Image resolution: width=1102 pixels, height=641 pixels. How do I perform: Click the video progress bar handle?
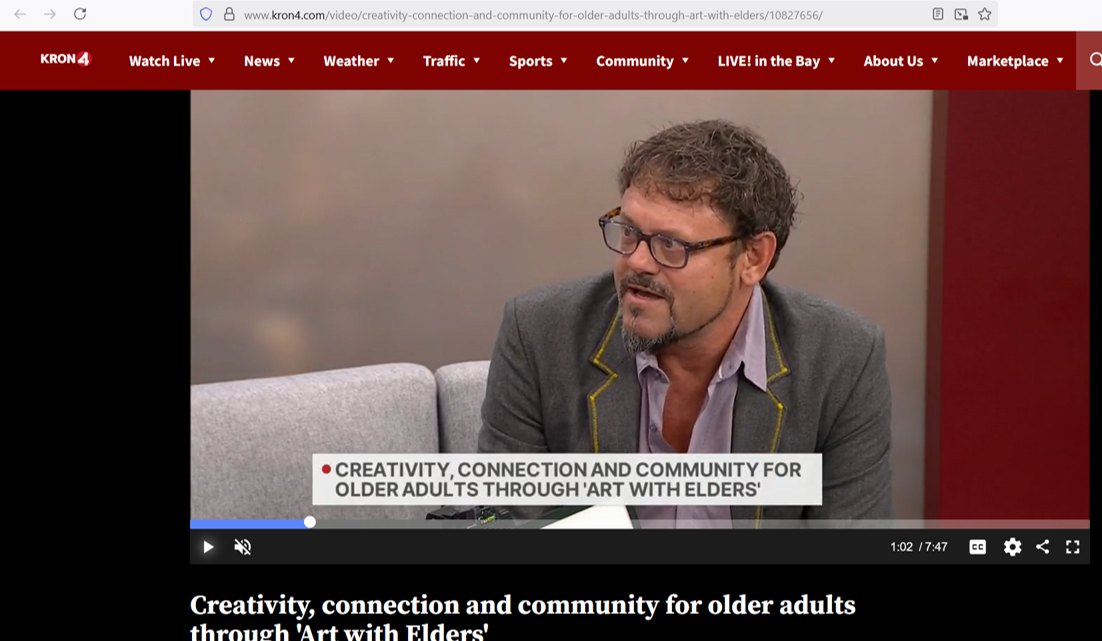(310, 522)
